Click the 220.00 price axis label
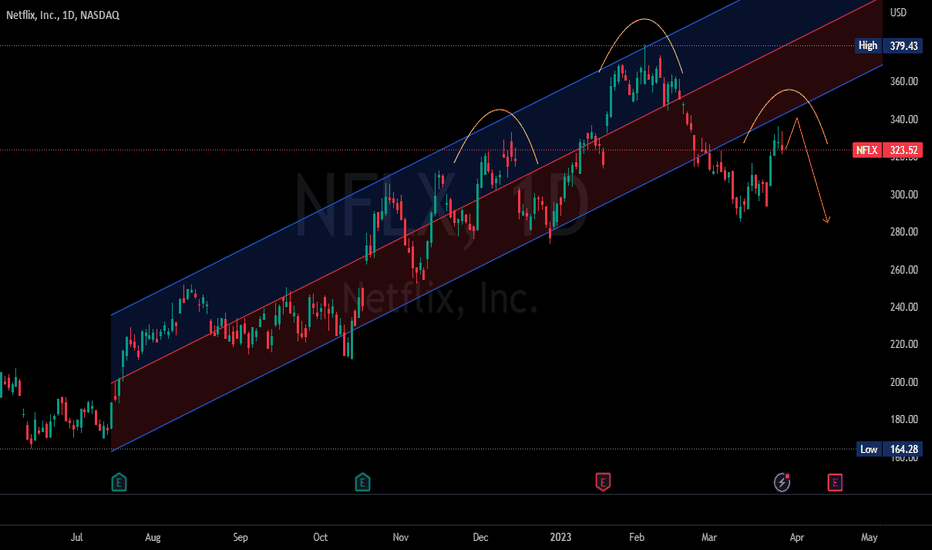 904,344
